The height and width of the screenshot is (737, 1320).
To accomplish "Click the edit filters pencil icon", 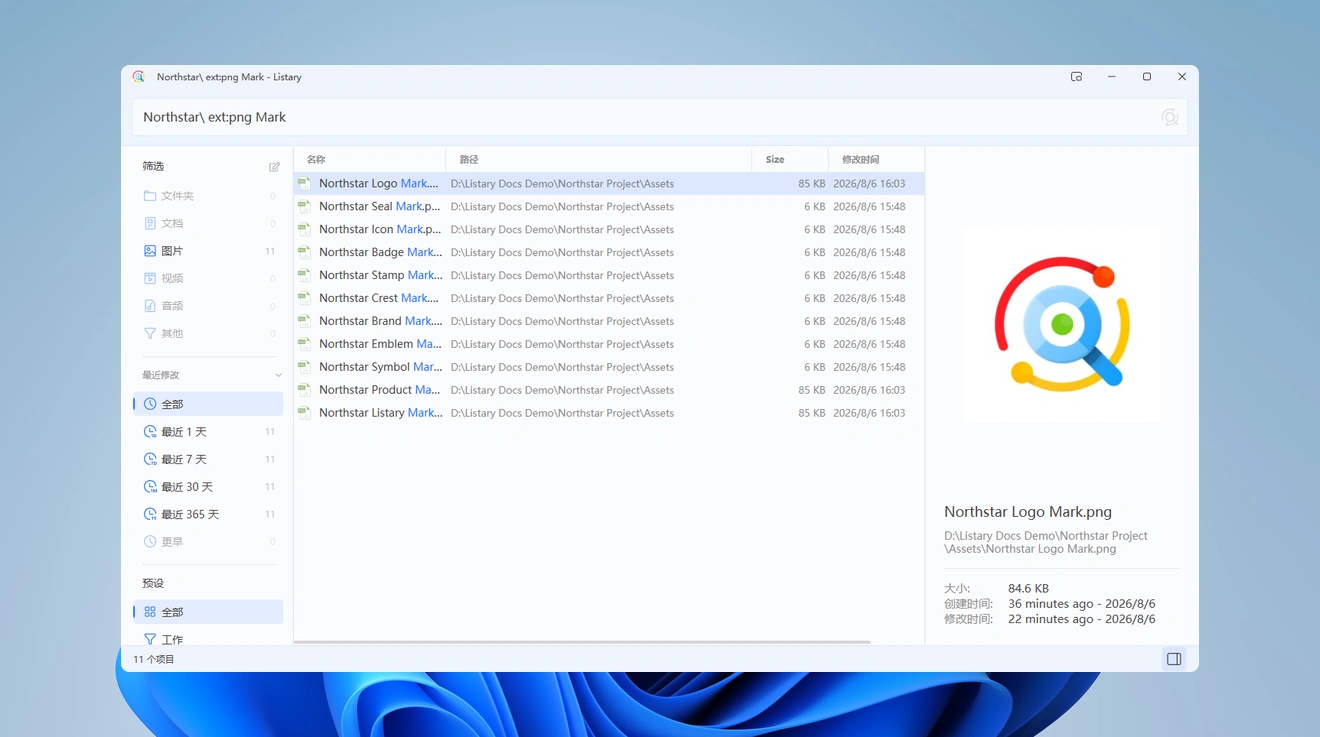I will click(274, 167).
